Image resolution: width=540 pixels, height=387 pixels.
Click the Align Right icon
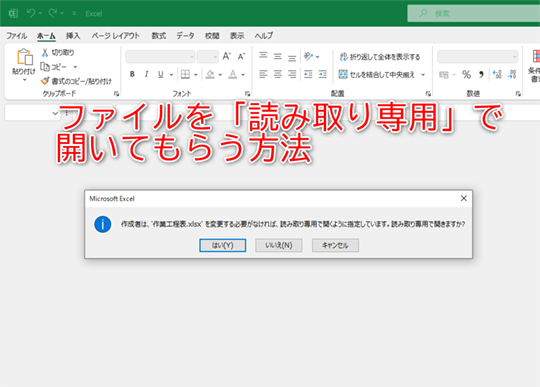point(292,74)
